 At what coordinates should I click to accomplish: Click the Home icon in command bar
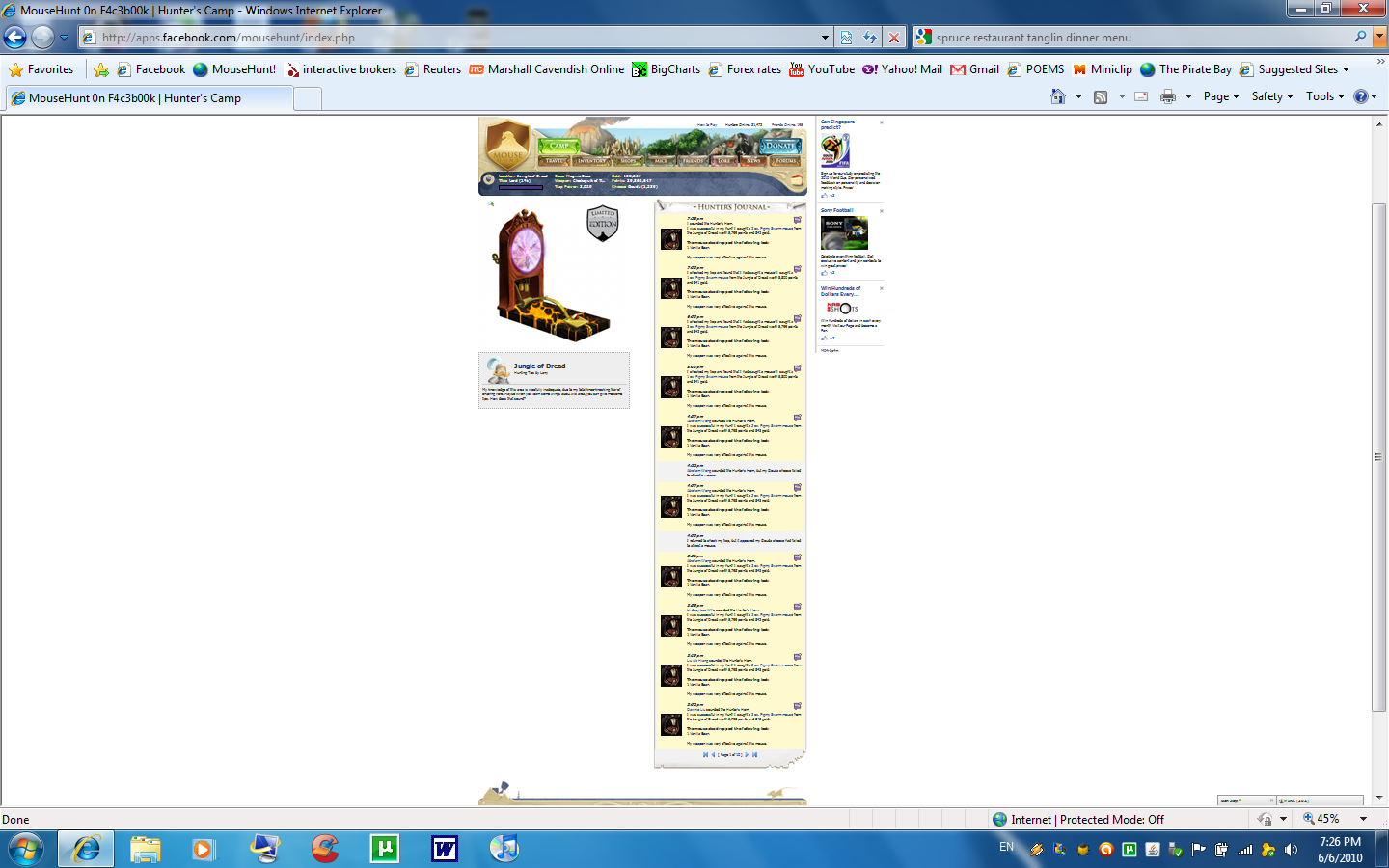[1058, 96]
